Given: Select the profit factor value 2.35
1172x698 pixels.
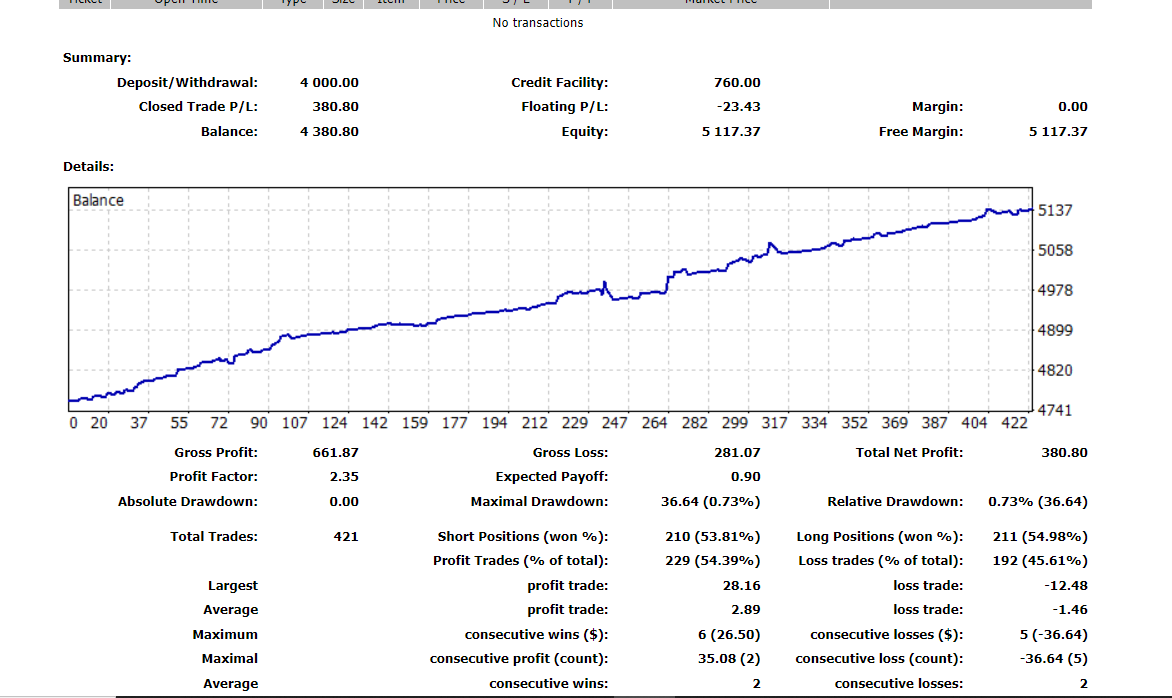Looking at the screenshot, I should point(344,476).
